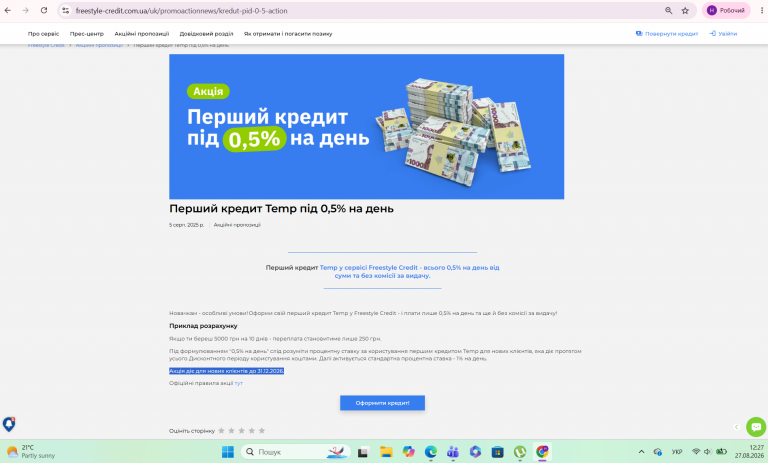Launch Copilot from the taskbar

pos(408,452)
